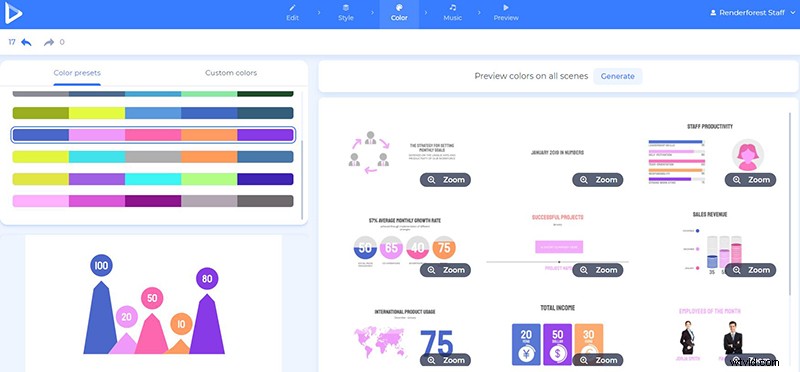This screenshot has width=800, height=372.
Task: Click the Preview play icon
Action: click(506, 8)
